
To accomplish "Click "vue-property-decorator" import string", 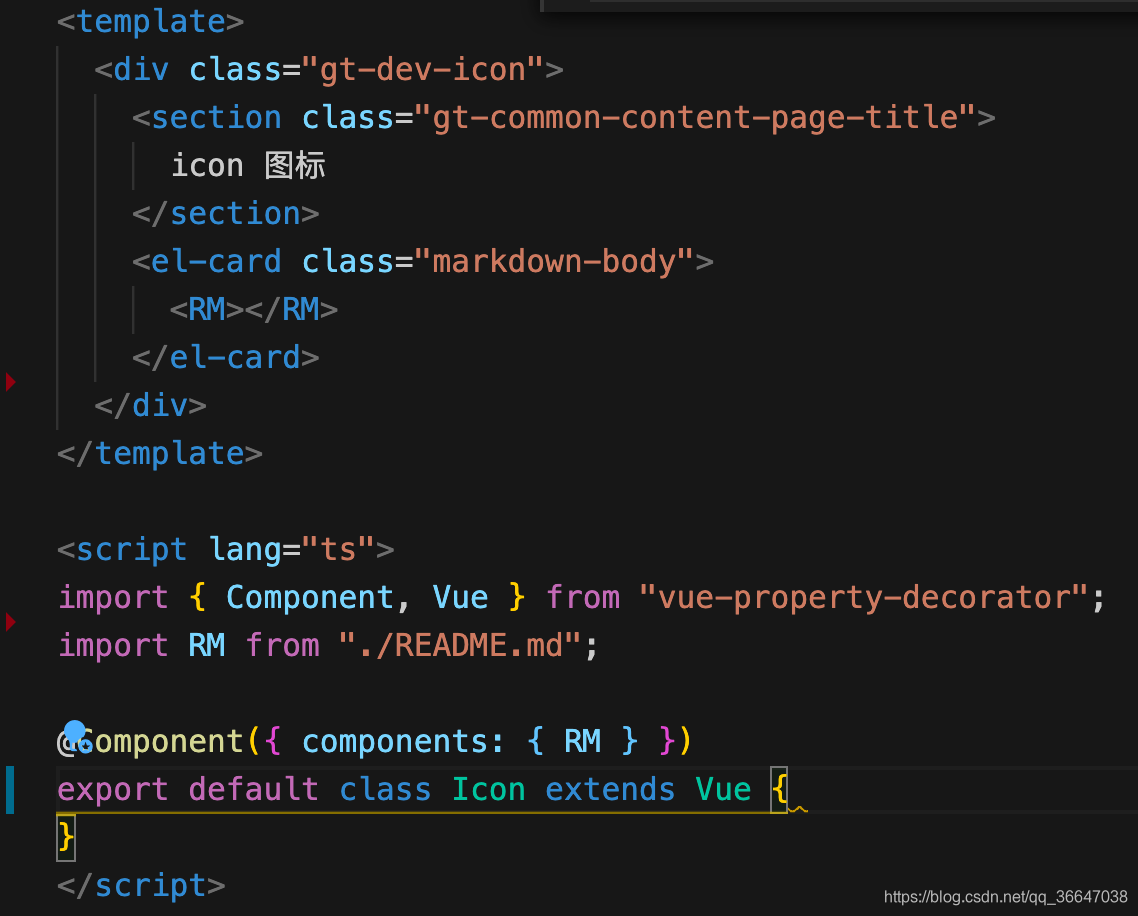I will pyautogui.click(x=863, y=597).
